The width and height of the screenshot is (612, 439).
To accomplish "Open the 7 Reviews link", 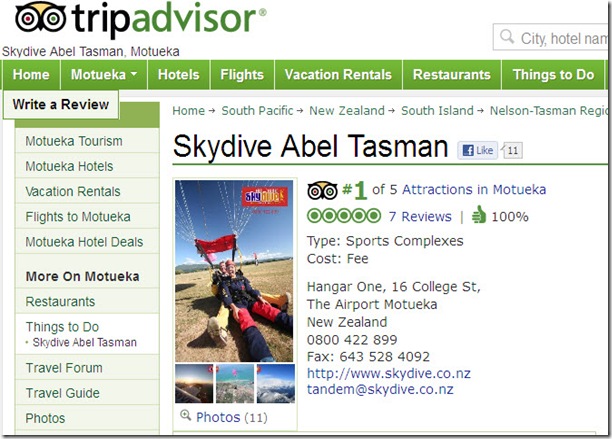I will click(x=420, y=217).
